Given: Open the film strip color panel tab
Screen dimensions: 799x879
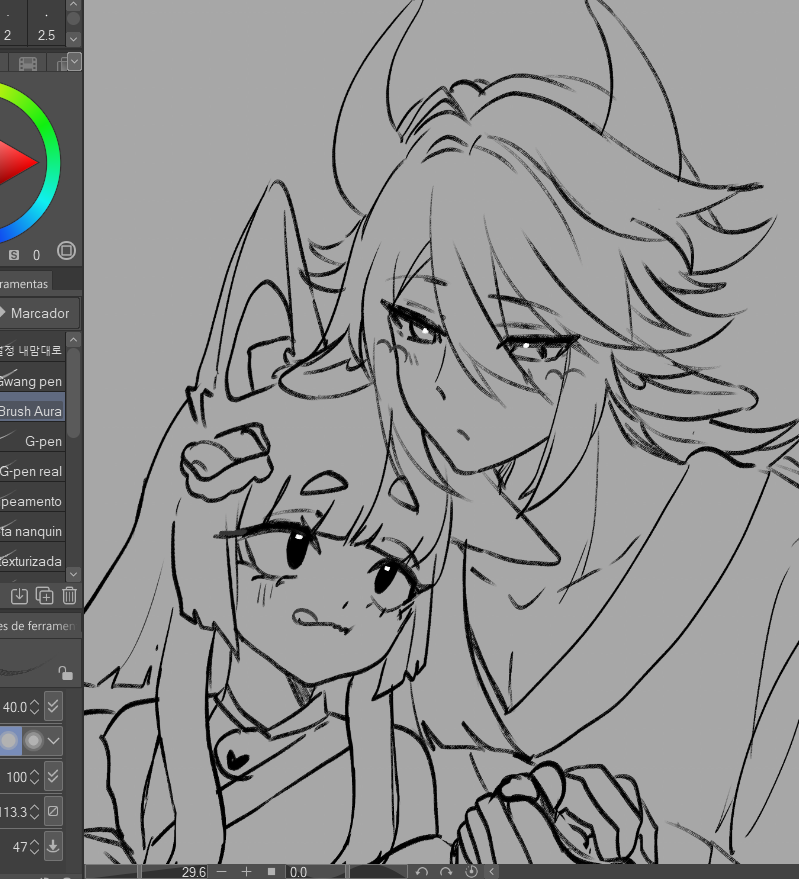Looking at the screenshot, I should pyautogui.click(x=27, y=63).
